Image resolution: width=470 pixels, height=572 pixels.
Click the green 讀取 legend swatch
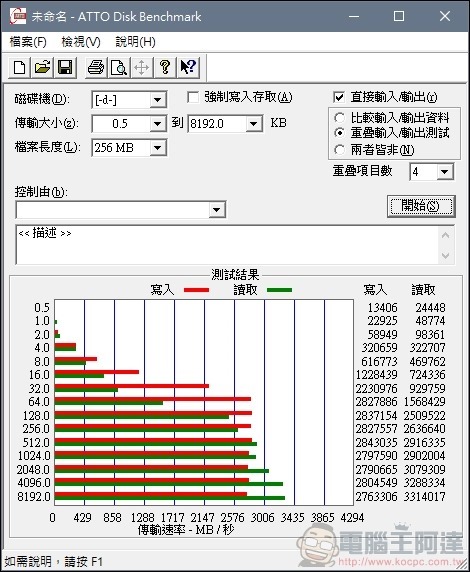point(280,290)
